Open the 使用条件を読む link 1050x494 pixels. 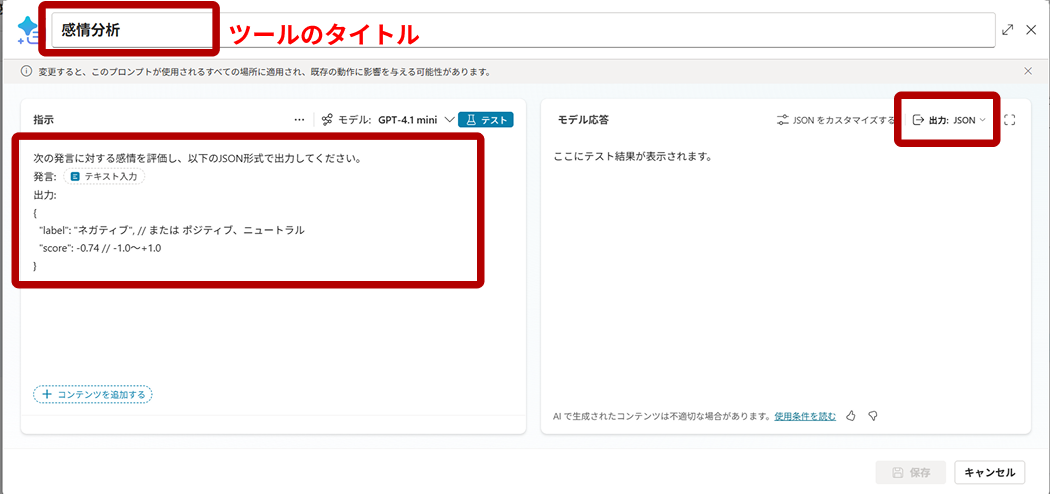pyautogui.click(x=804, y=416)
